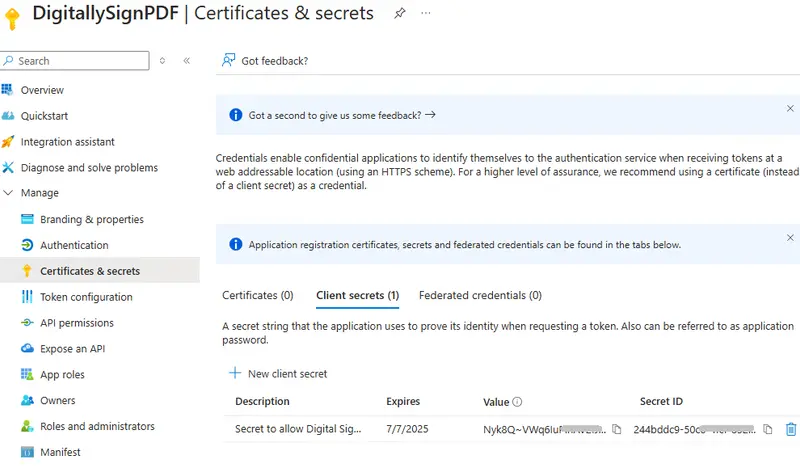Click the Nyk8Q secret value text
The image size is (800, 468).
544,430
